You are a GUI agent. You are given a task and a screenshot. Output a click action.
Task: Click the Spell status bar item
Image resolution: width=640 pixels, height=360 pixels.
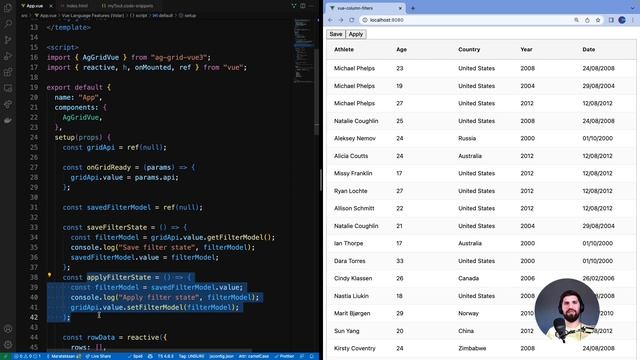(x=135, y=356)
